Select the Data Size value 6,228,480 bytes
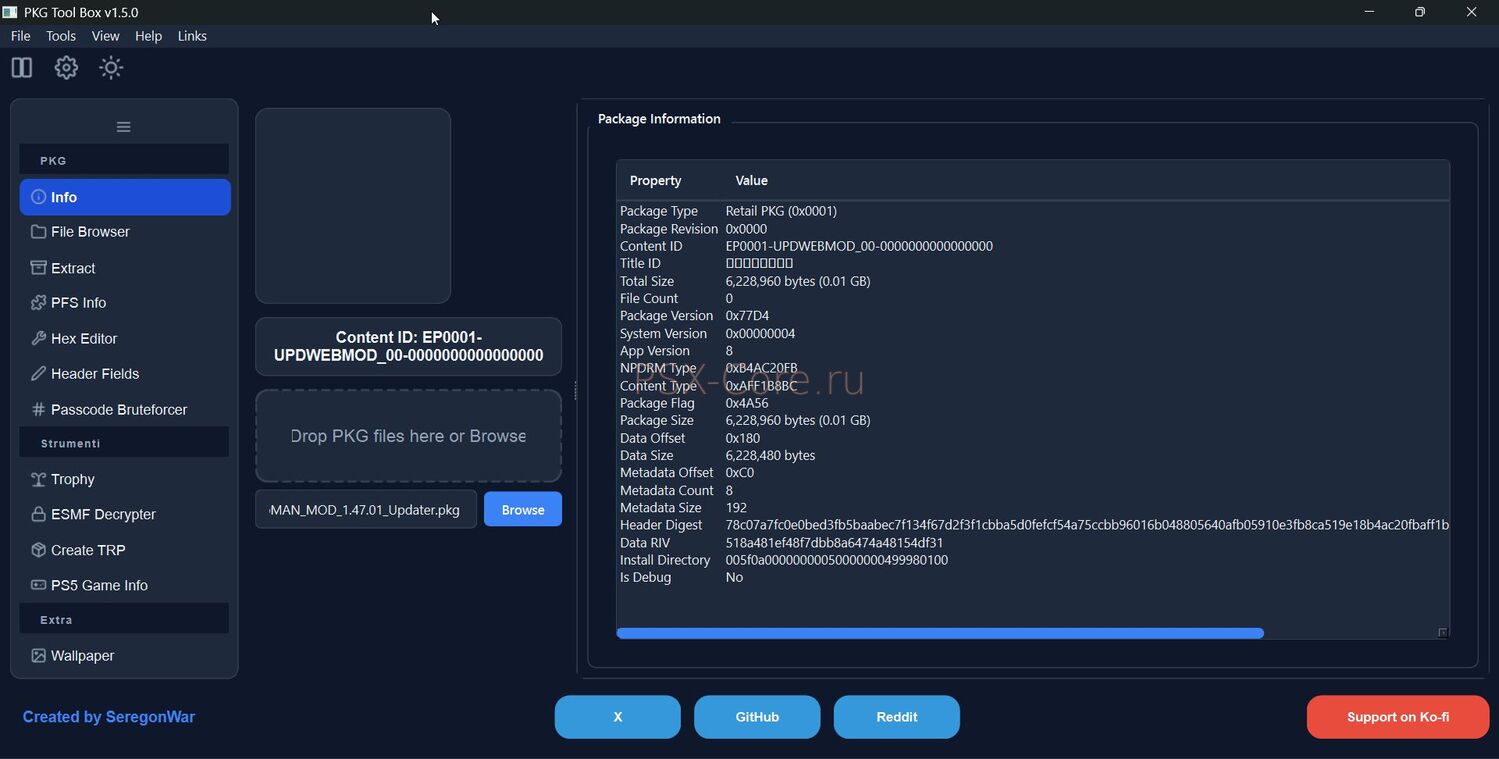This screenshot has height=759, width=1499. [770, 455]
